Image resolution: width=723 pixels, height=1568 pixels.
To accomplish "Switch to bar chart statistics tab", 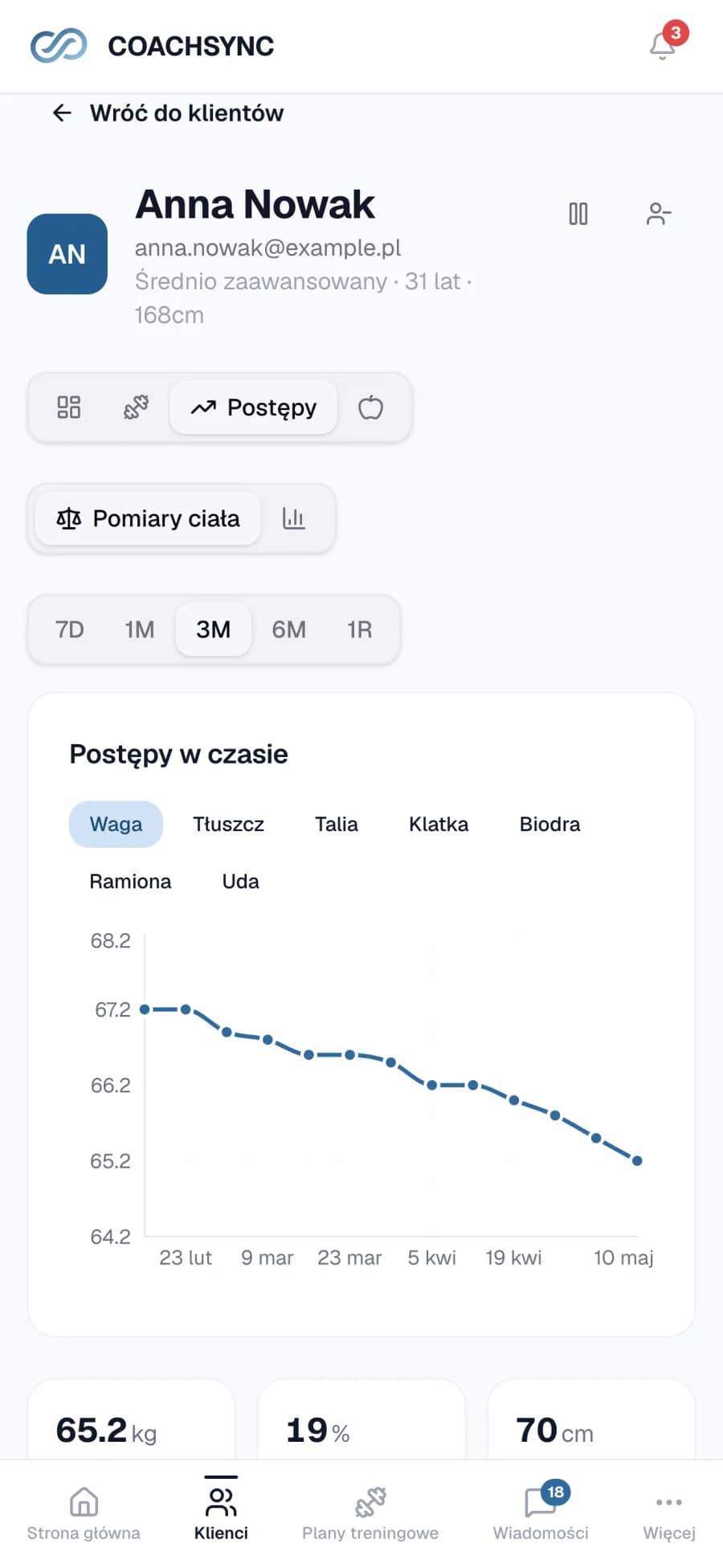I will tap(294, 518).
